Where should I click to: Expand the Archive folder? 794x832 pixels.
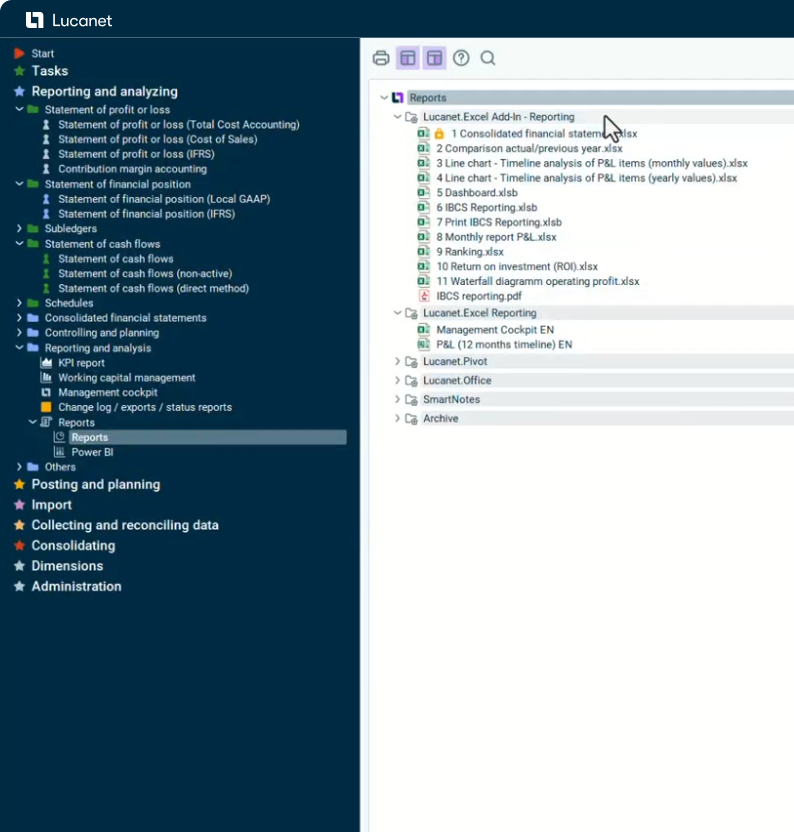[397, 418]
